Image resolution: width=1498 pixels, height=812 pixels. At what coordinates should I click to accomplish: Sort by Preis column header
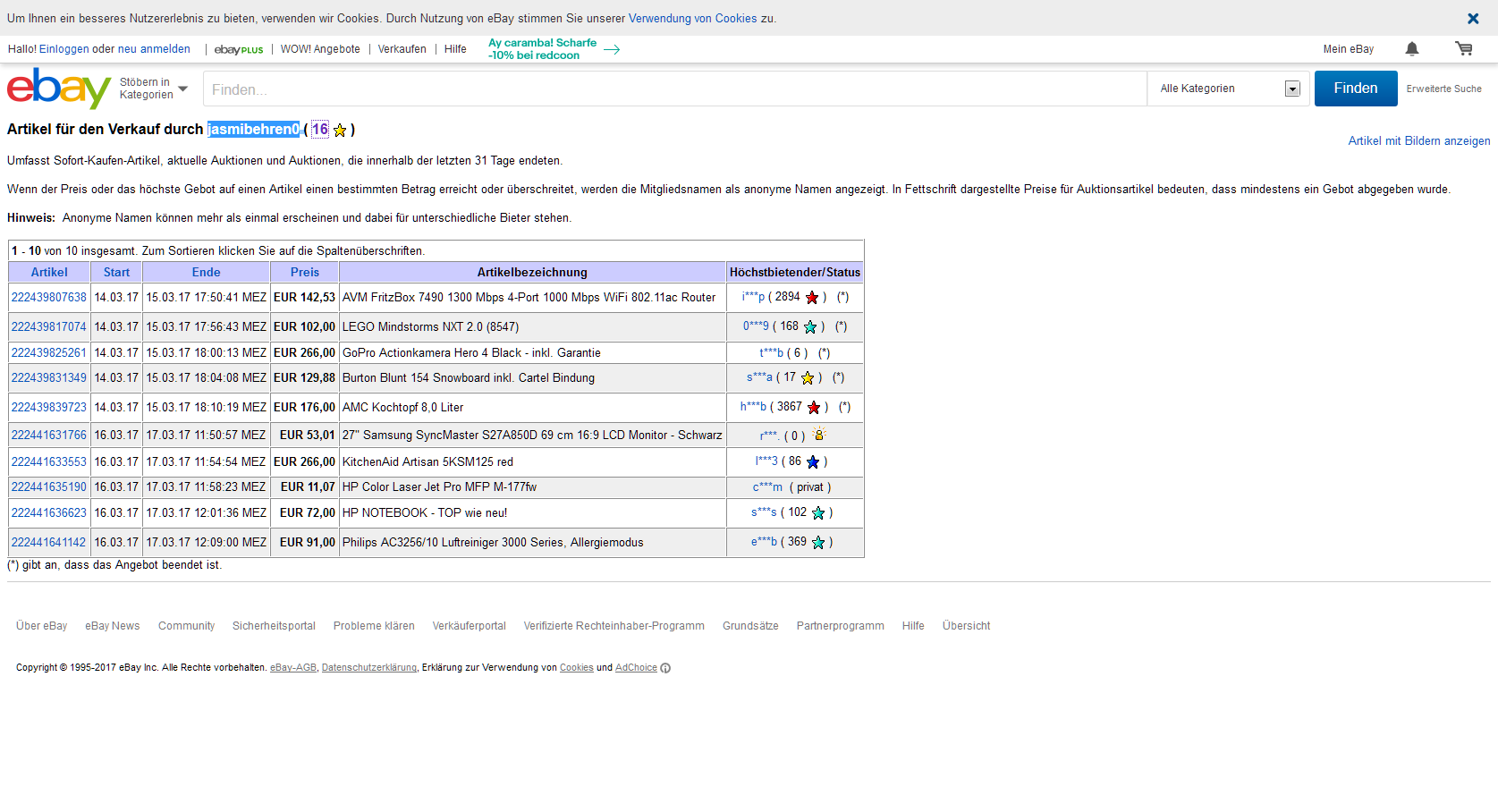(305, 272)
